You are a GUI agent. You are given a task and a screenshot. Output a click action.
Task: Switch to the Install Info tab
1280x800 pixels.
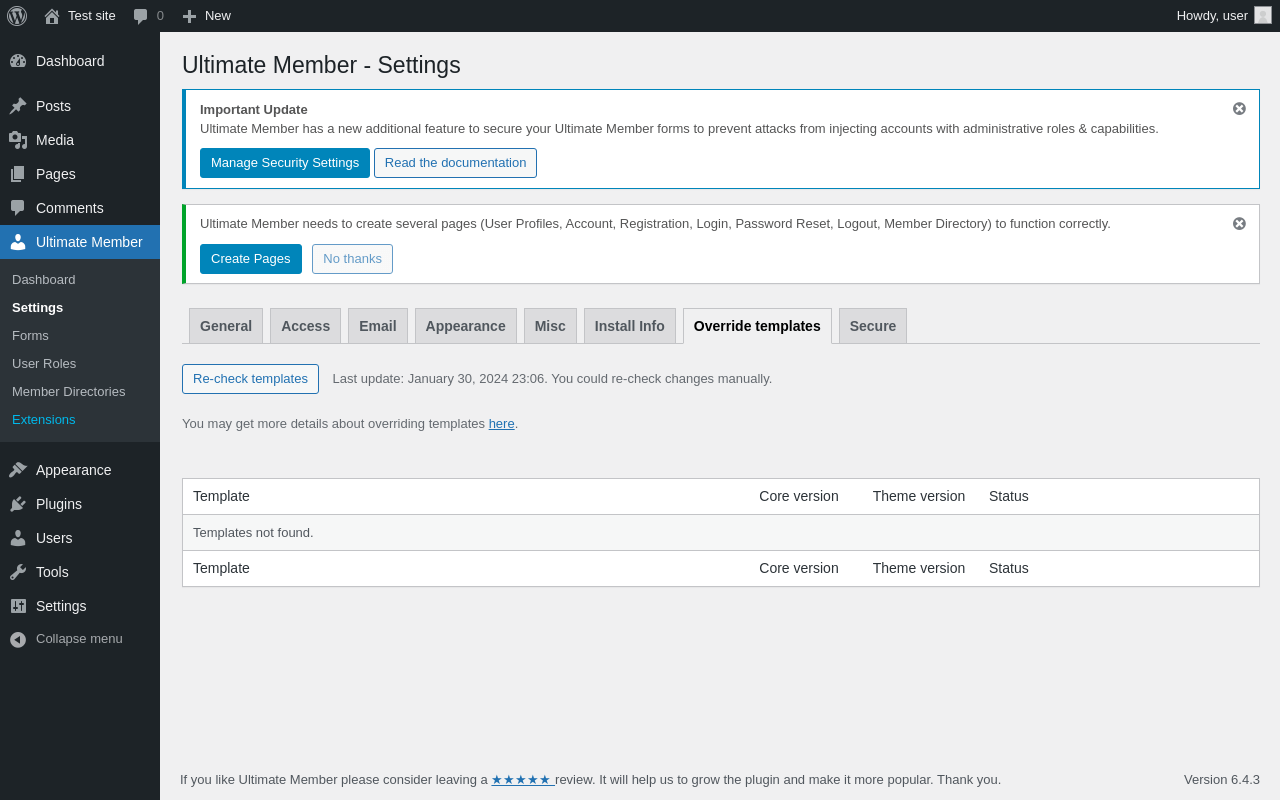[629, 326]
